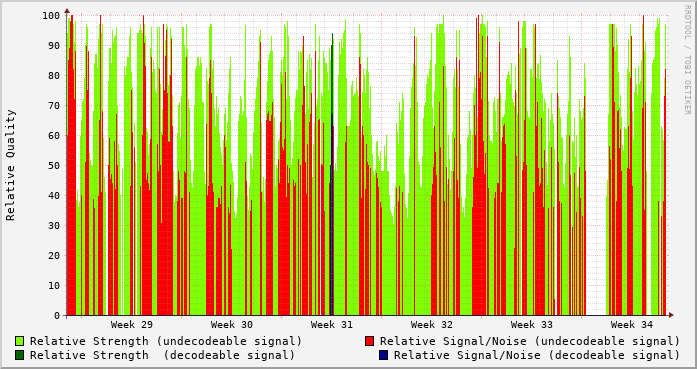Click the RRDTOOL / TOBI OETIKER watermark

688,60
